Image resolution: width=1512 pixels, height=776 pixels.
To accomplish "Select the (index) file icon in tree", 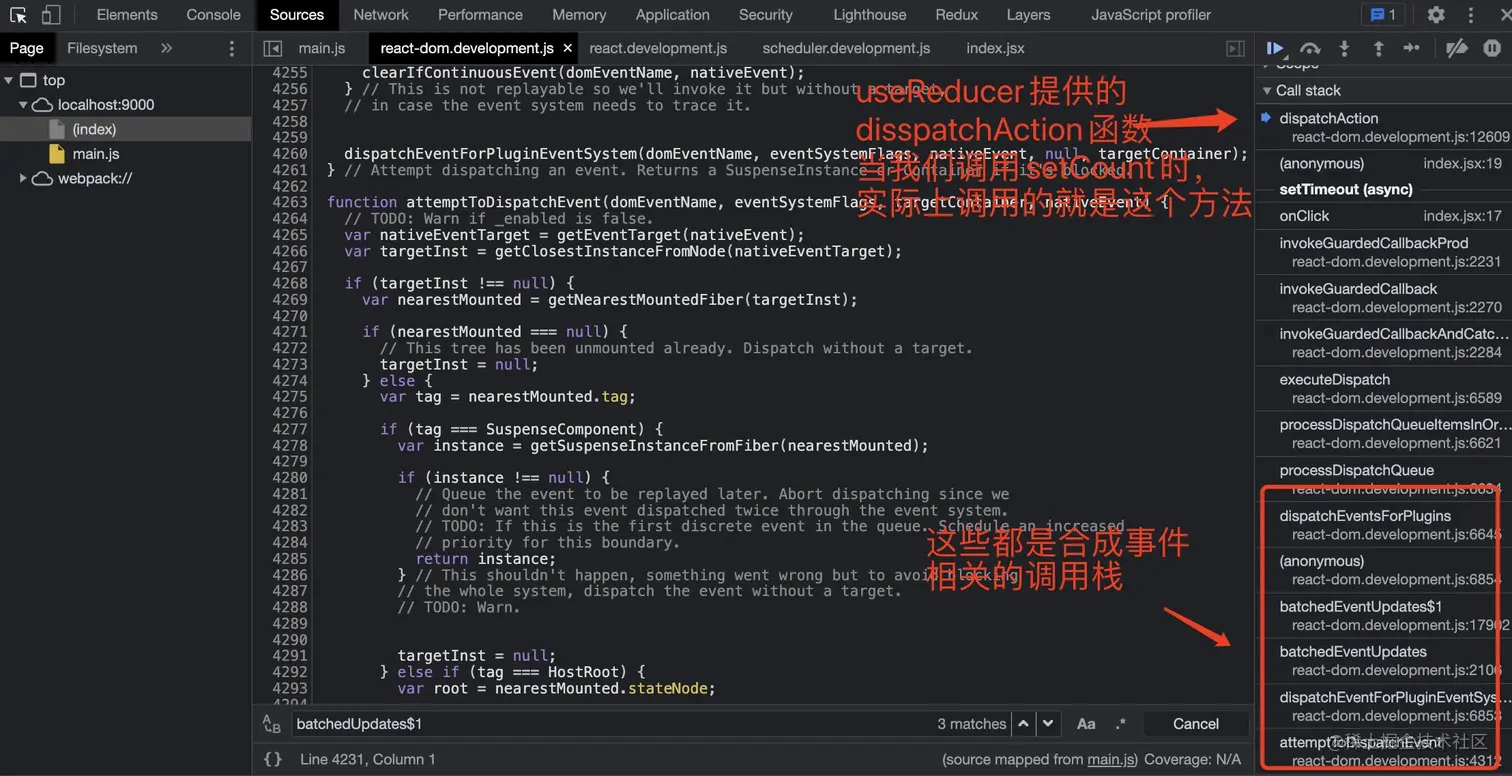I will (56, 129).
